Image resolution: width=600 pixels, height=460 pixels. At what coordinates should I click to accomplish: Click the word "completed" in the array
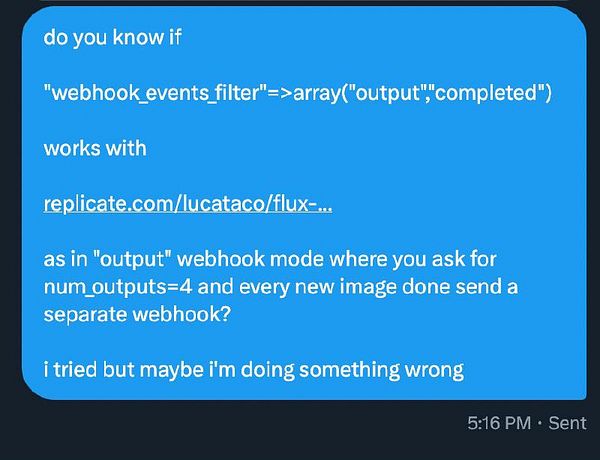click(487, 93)
